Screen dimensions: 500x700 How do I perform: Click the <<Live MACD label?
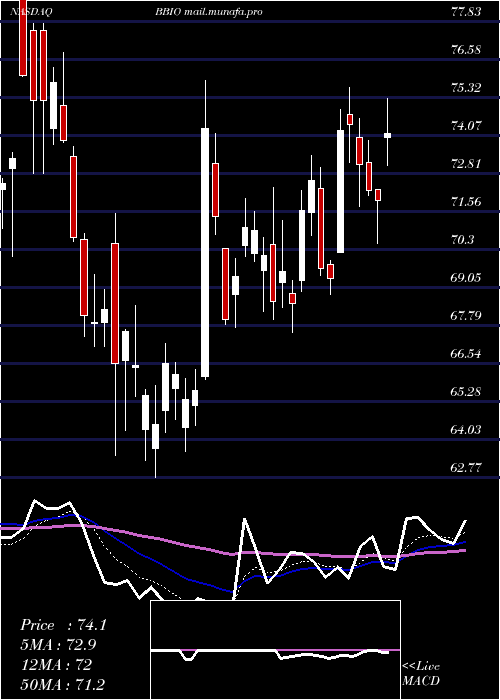point(421,674)
